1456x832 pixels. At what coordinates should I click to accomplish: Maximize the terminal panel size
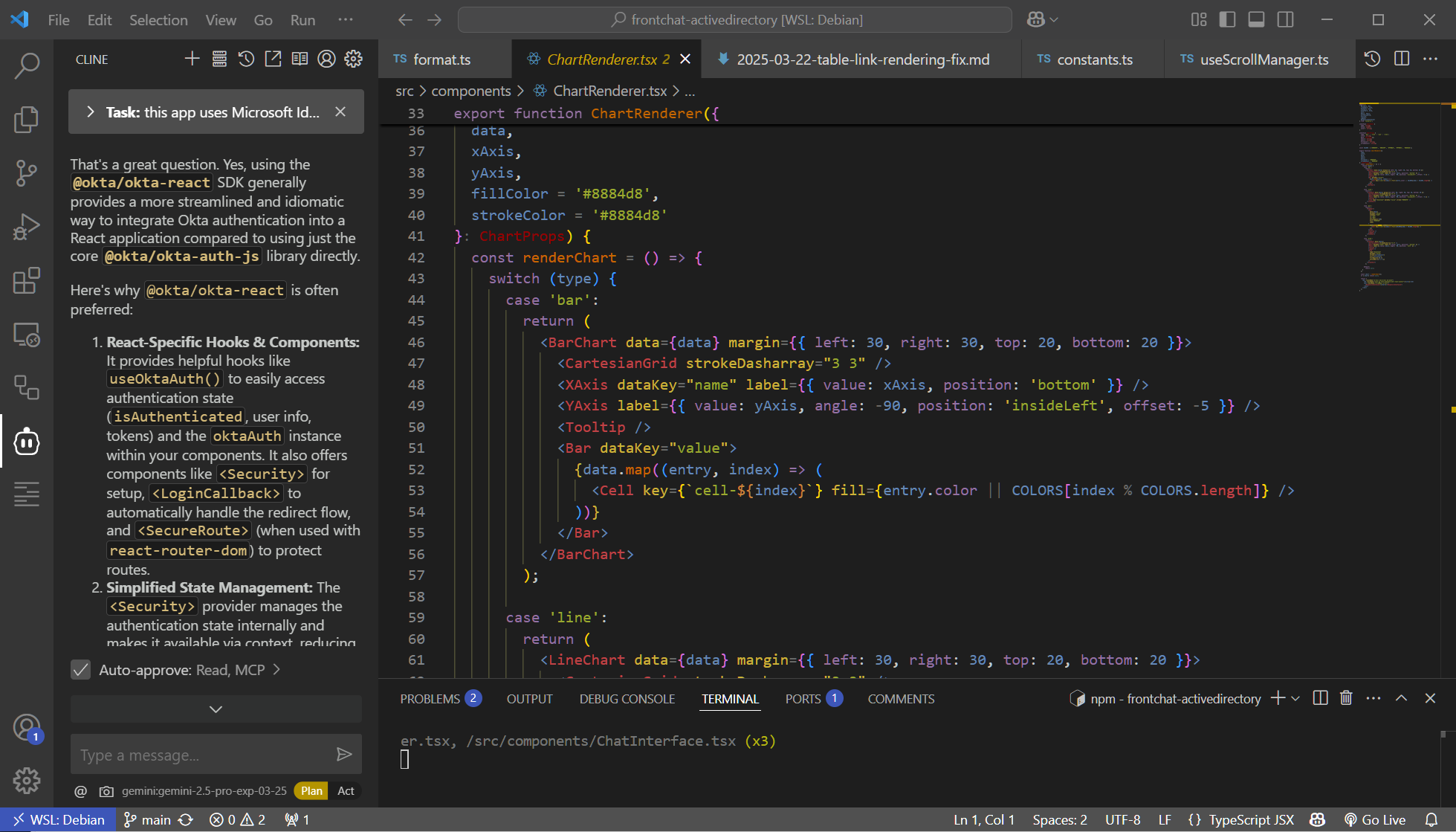(x=1401, y=698)
